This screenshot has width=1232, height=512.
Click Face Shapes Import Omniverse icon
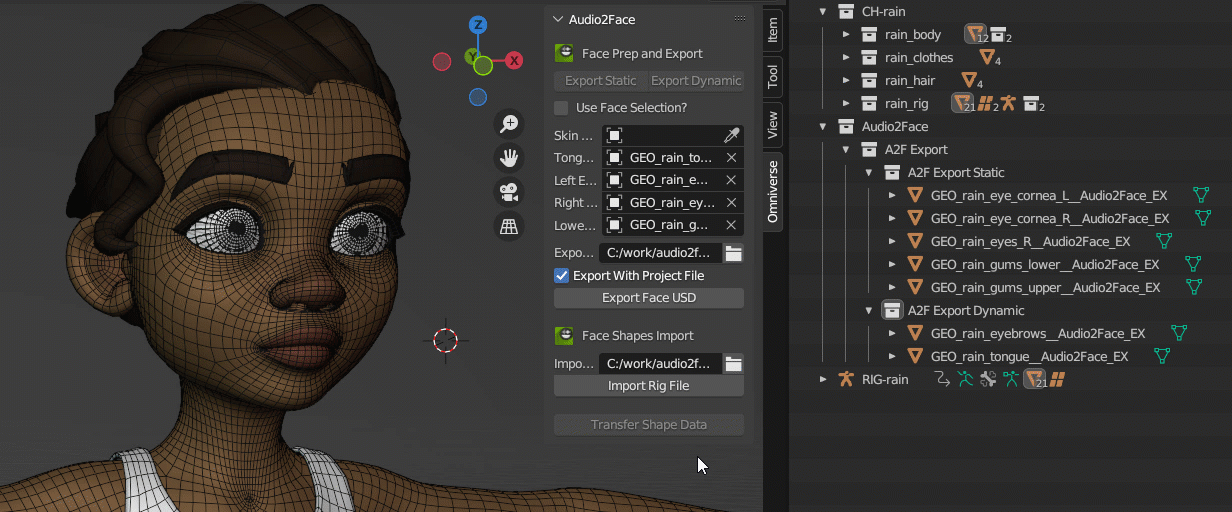click(564, 335)
